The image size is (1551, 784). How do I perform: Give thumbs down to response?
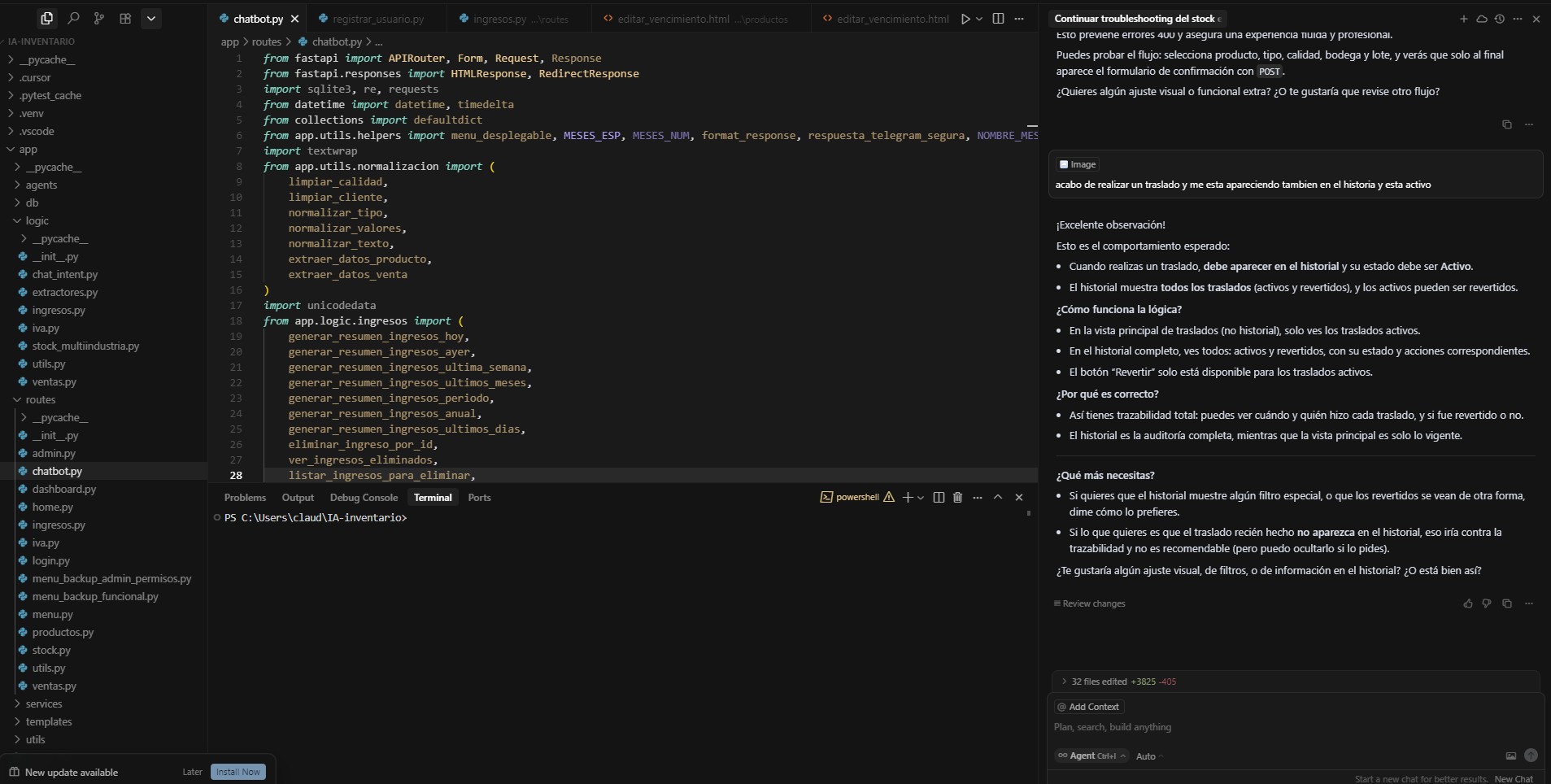(x=1487, y=603)
